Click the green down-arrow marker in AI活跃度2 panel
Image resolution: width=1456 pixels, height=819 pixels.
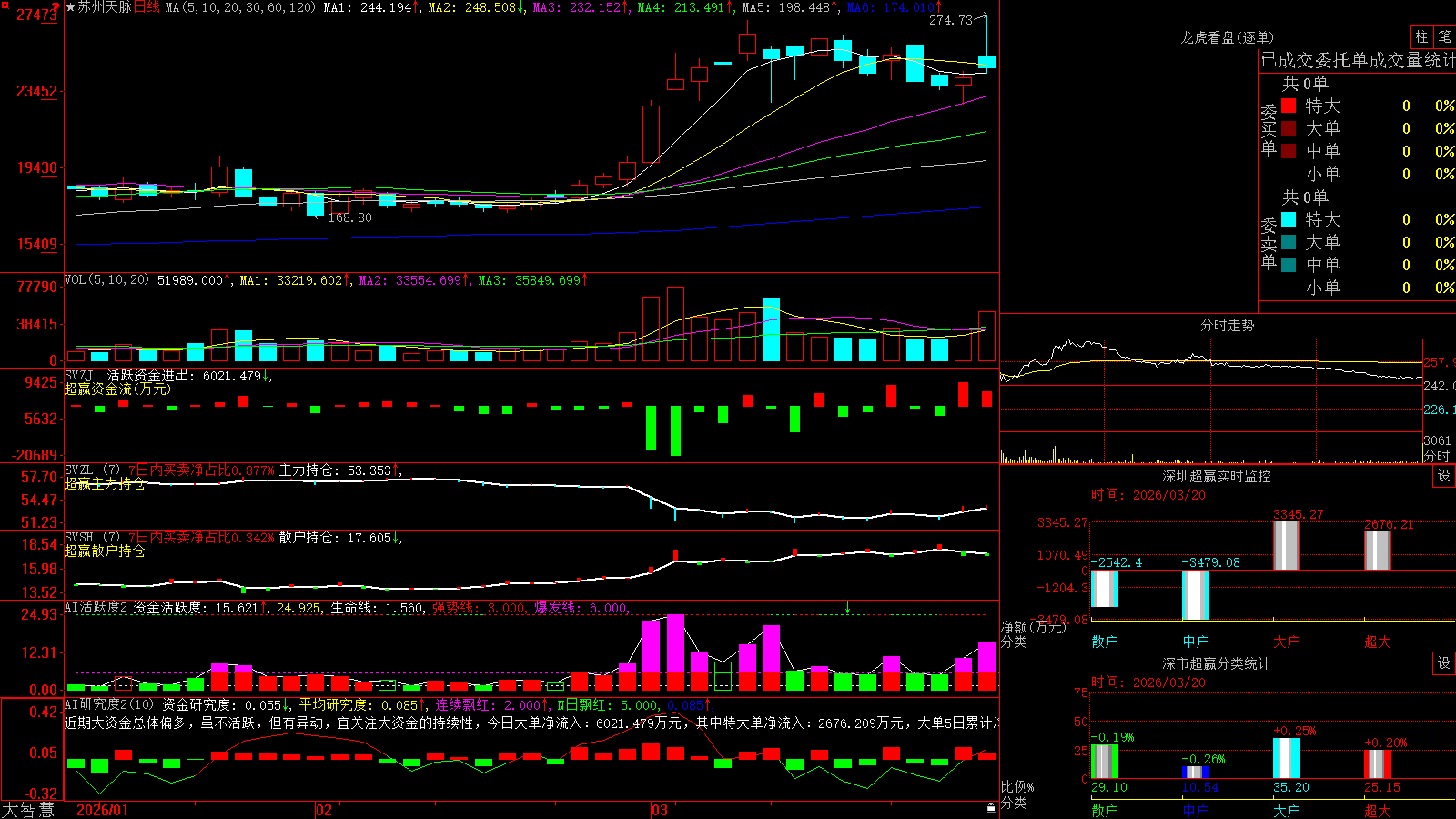(847, 607)
